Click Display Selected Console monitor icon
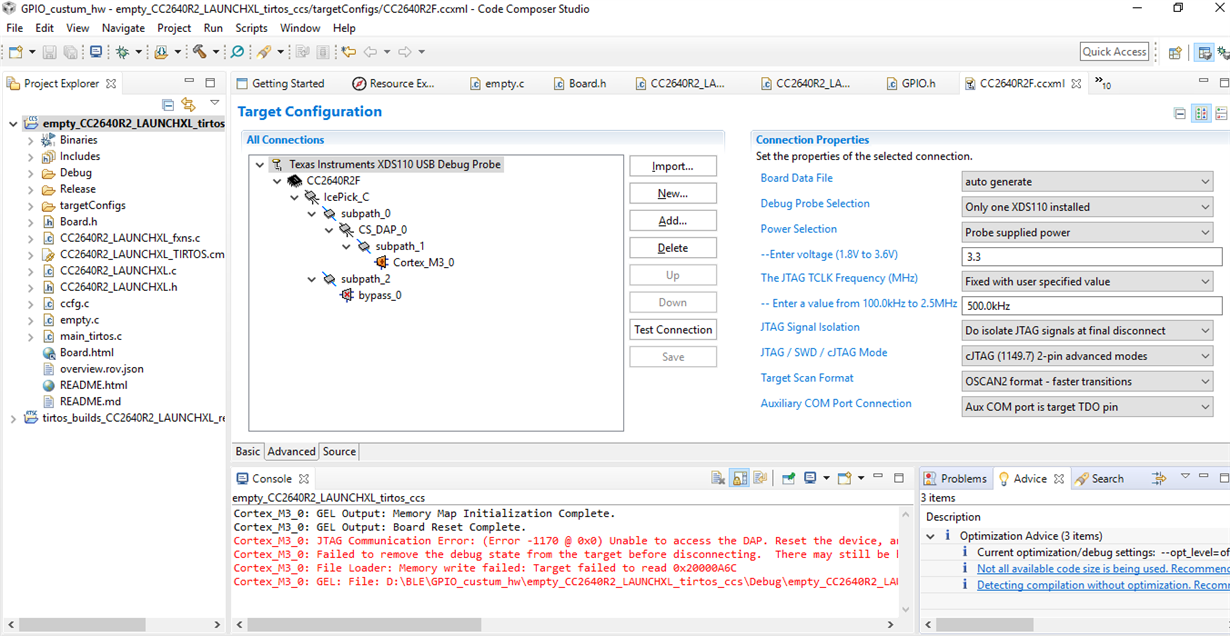The height and width of the screenshot is (636, 1230). (810, 479)
